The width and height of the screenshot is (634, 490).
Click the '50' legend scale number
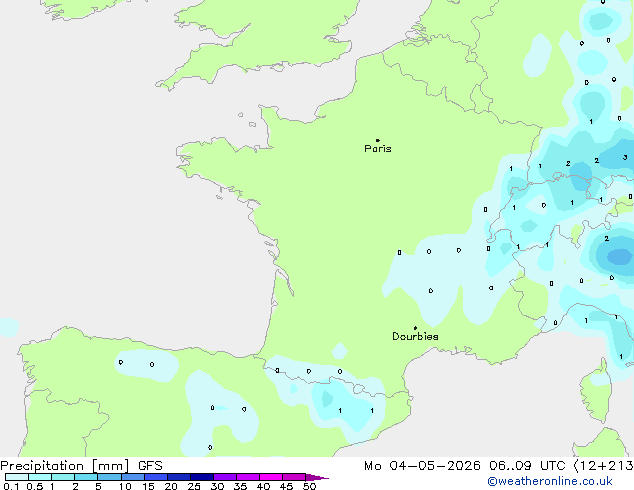(x=309, y=486)
